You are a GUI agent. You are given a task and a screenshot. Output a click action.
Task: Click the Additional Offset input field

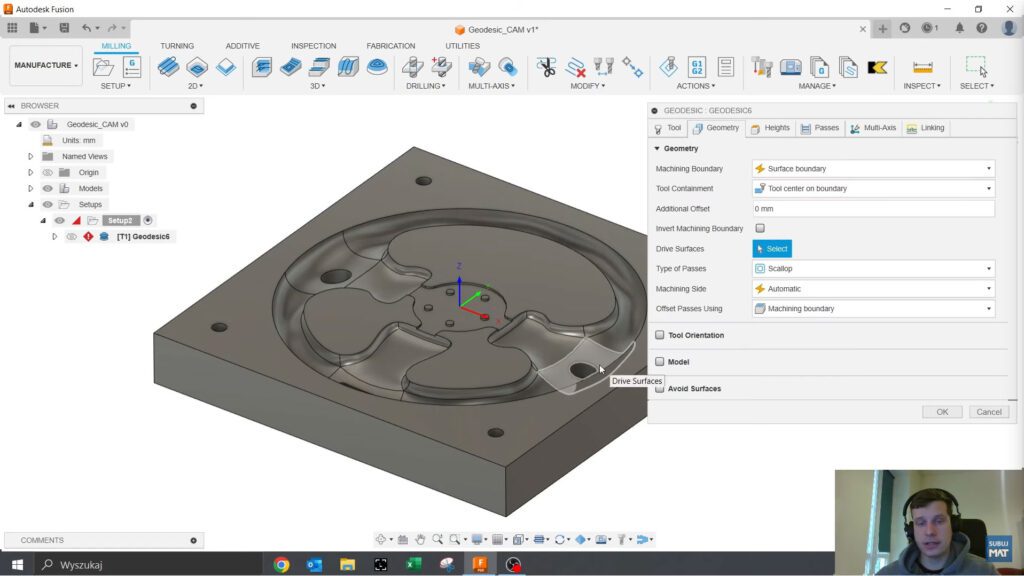[873, 209]
